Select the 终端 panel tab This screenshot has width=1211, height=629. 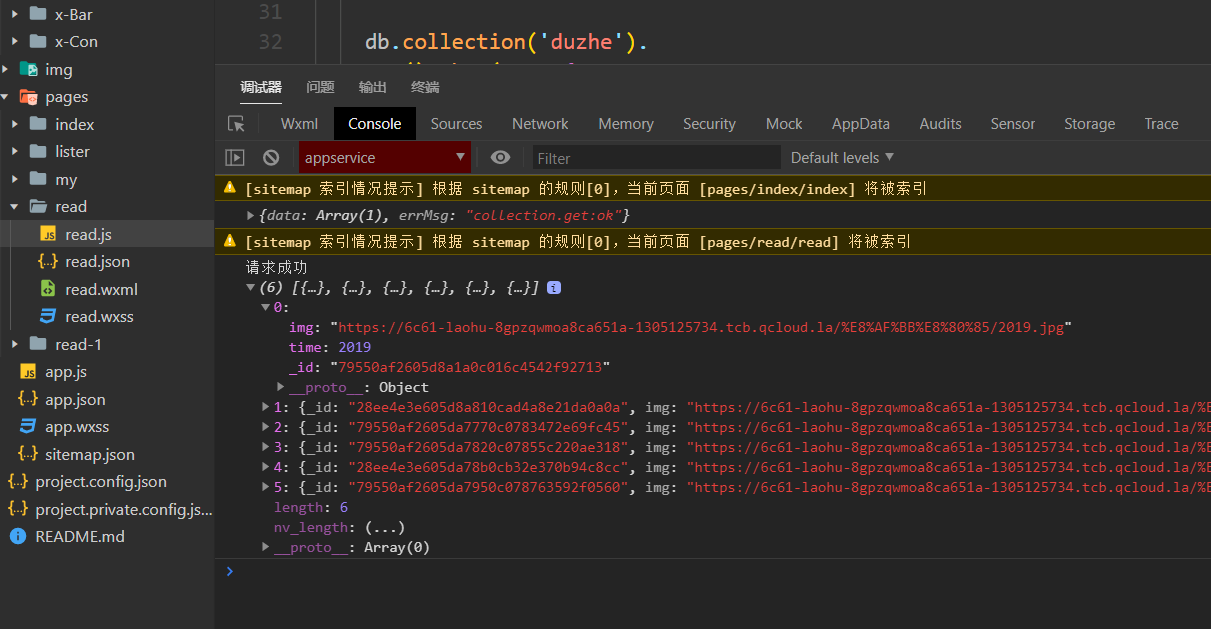425,87
